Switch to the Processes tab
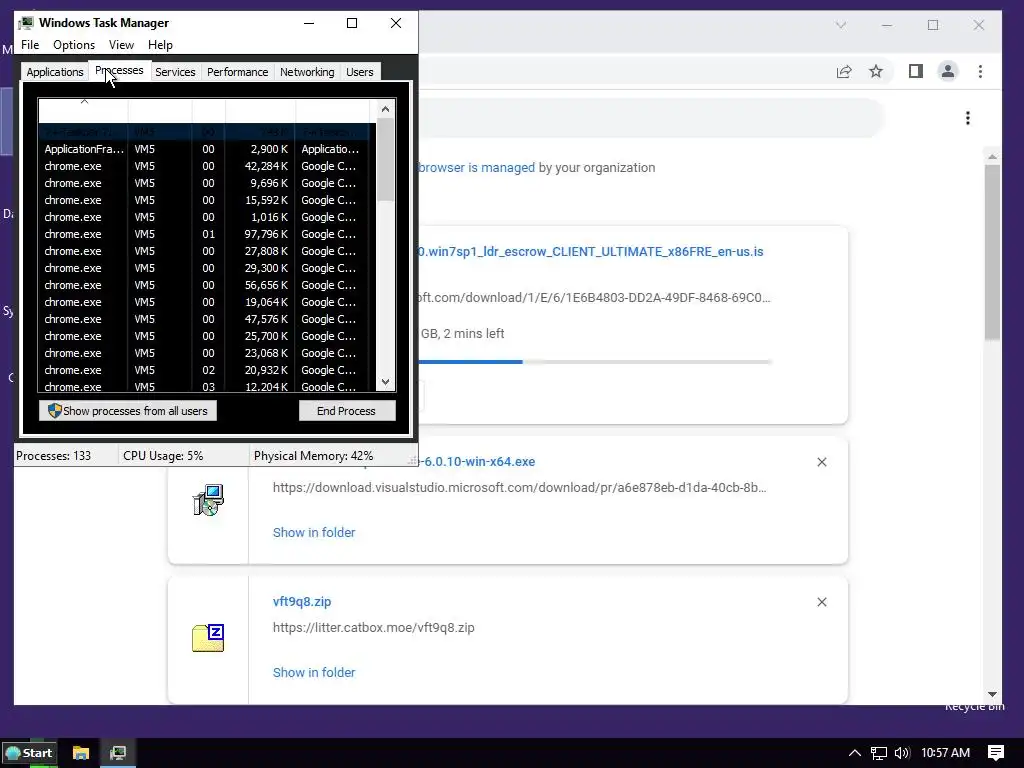The image size is (1024, 768). (x=119, y=71)
